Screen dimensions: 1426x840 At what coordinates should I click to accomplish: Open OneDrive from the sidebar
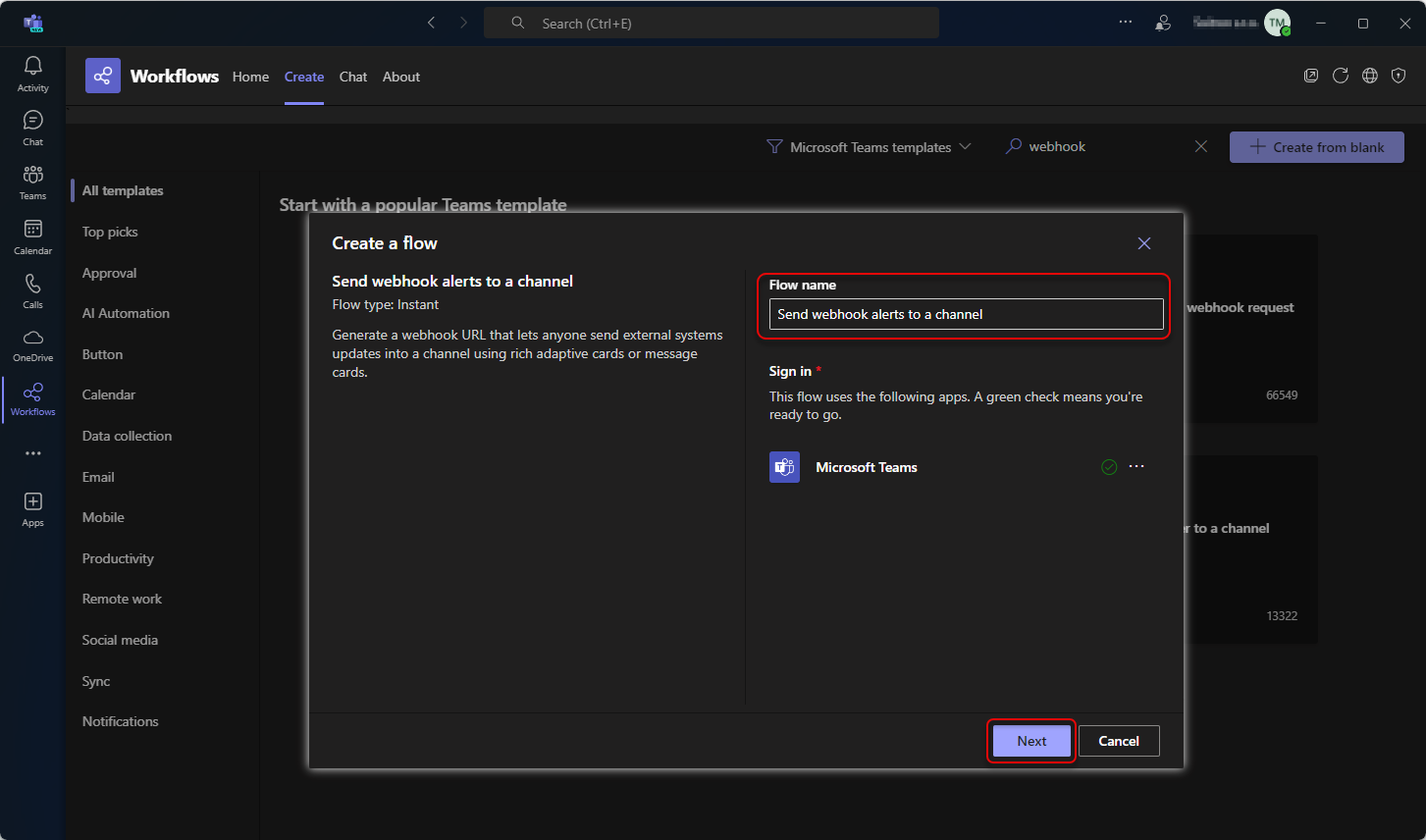point(32,344)
